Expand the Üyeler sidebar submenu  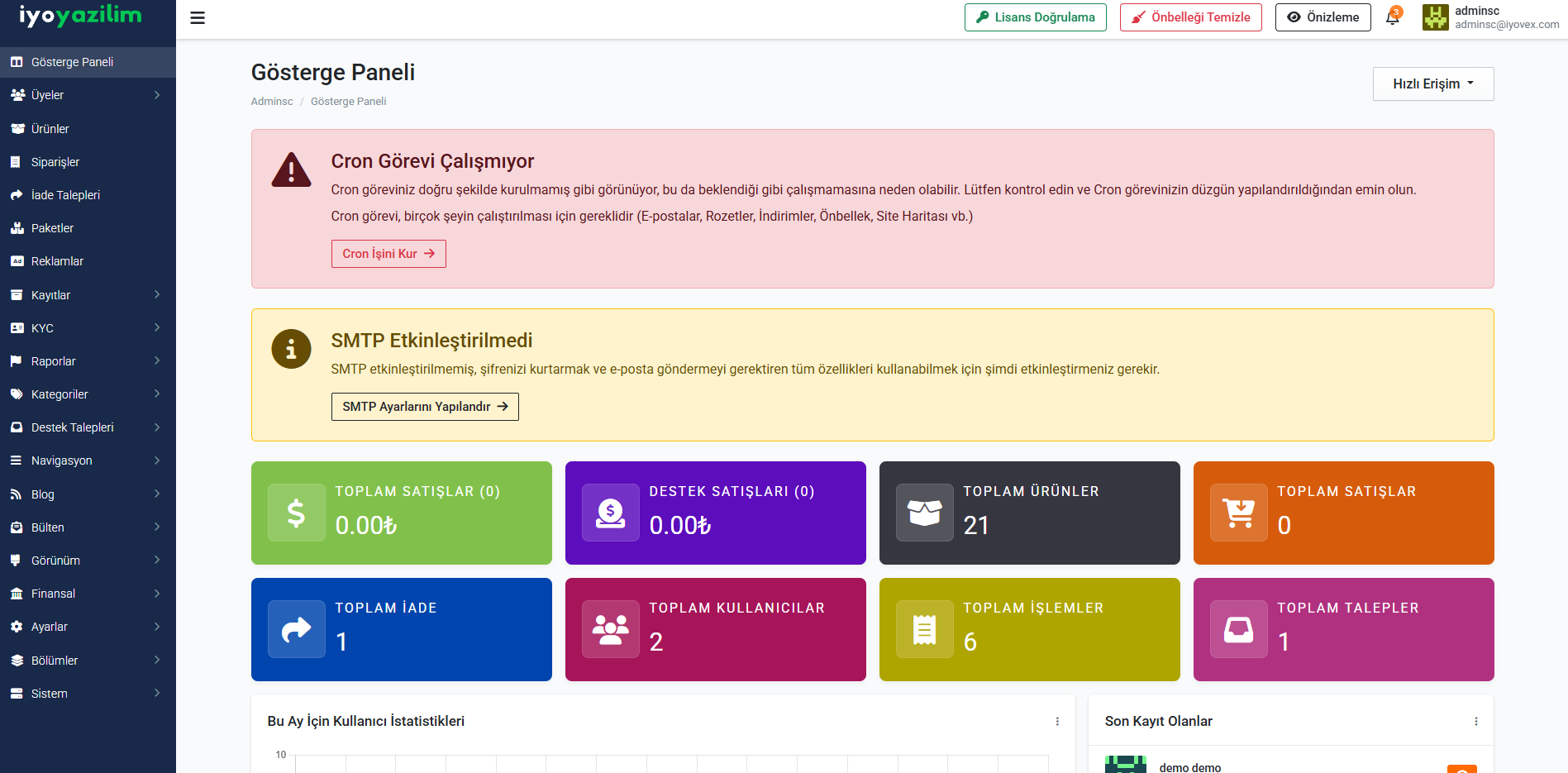click(88, 95)
